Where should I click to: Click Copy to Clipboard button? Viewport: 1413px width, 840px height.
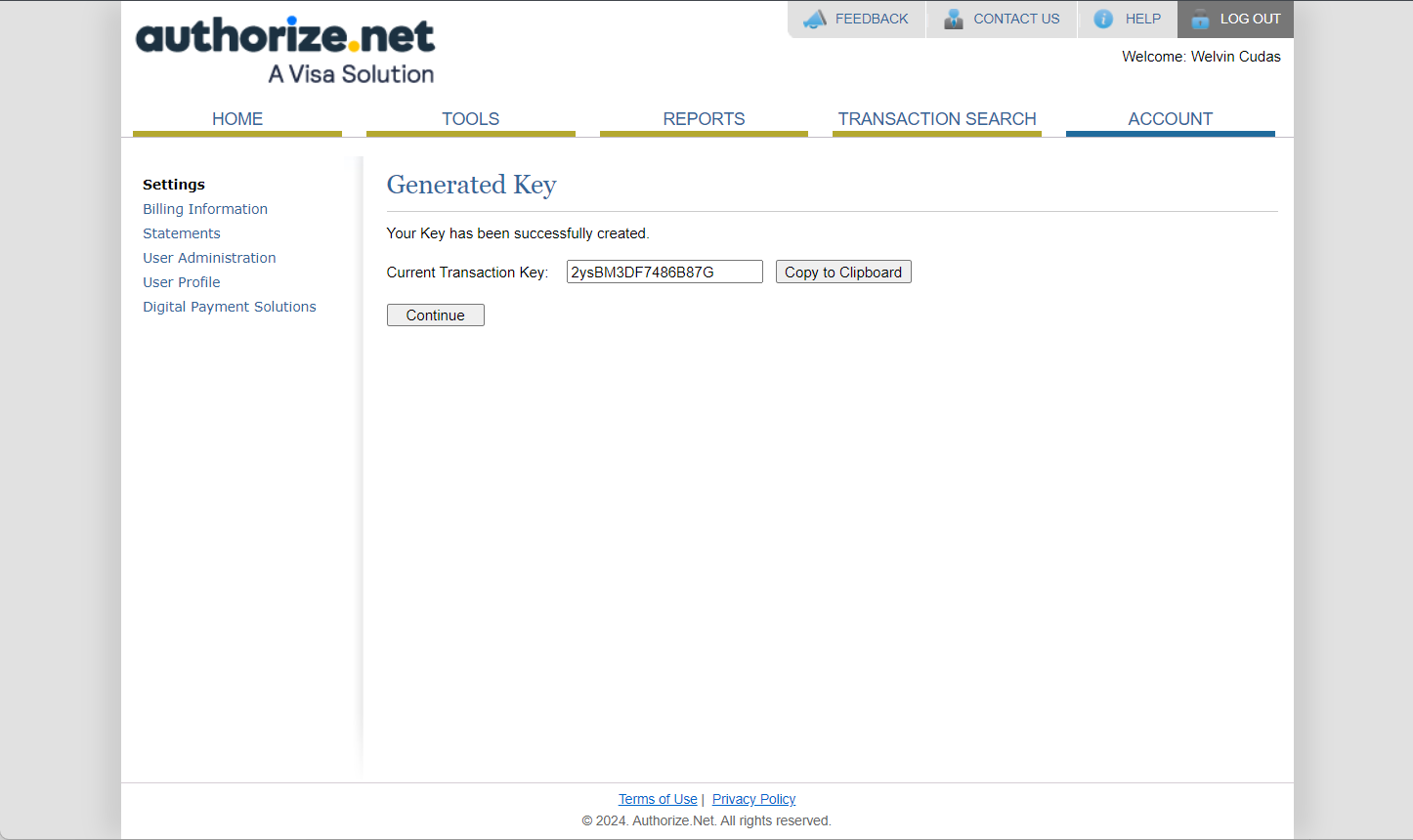(x=843, y=272)
